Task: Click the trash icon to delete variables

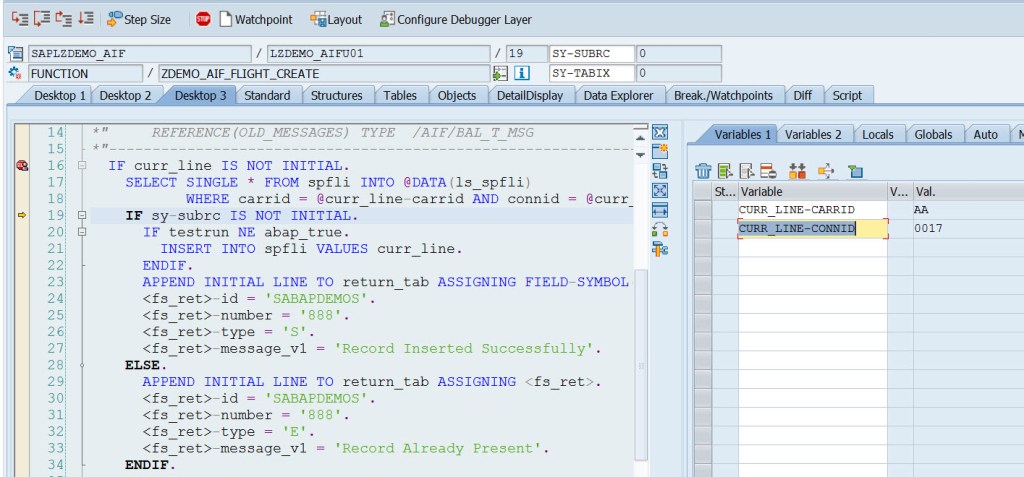Action: point(703,171)
